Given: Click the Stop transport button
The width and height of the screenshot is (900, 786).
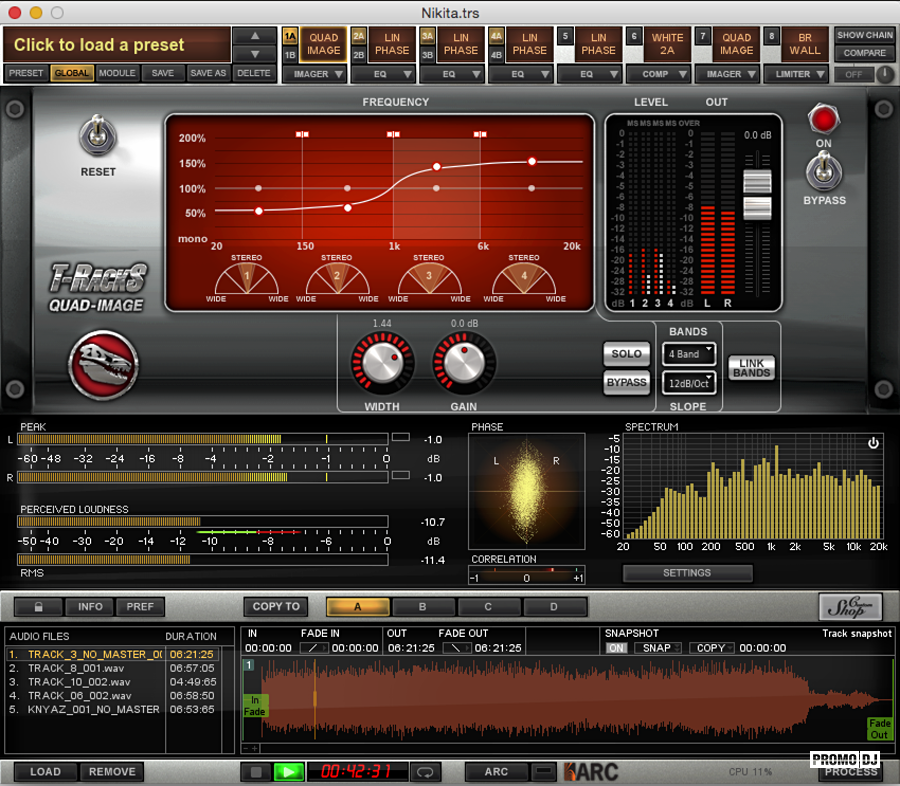Looking at the screenshot, I should point(256,772).
